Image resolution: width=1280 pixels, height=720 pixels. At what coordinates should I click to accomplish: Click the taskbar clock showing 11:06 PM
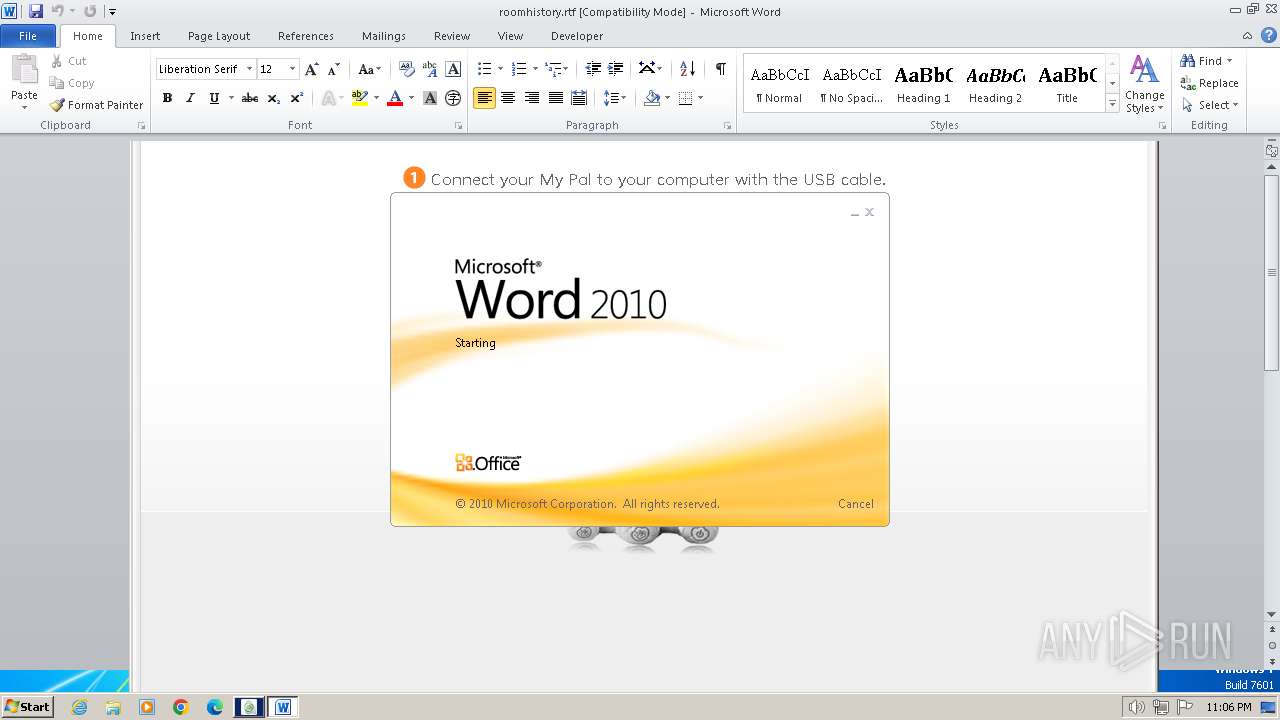pyautogui.click(x=1228, y=707)
